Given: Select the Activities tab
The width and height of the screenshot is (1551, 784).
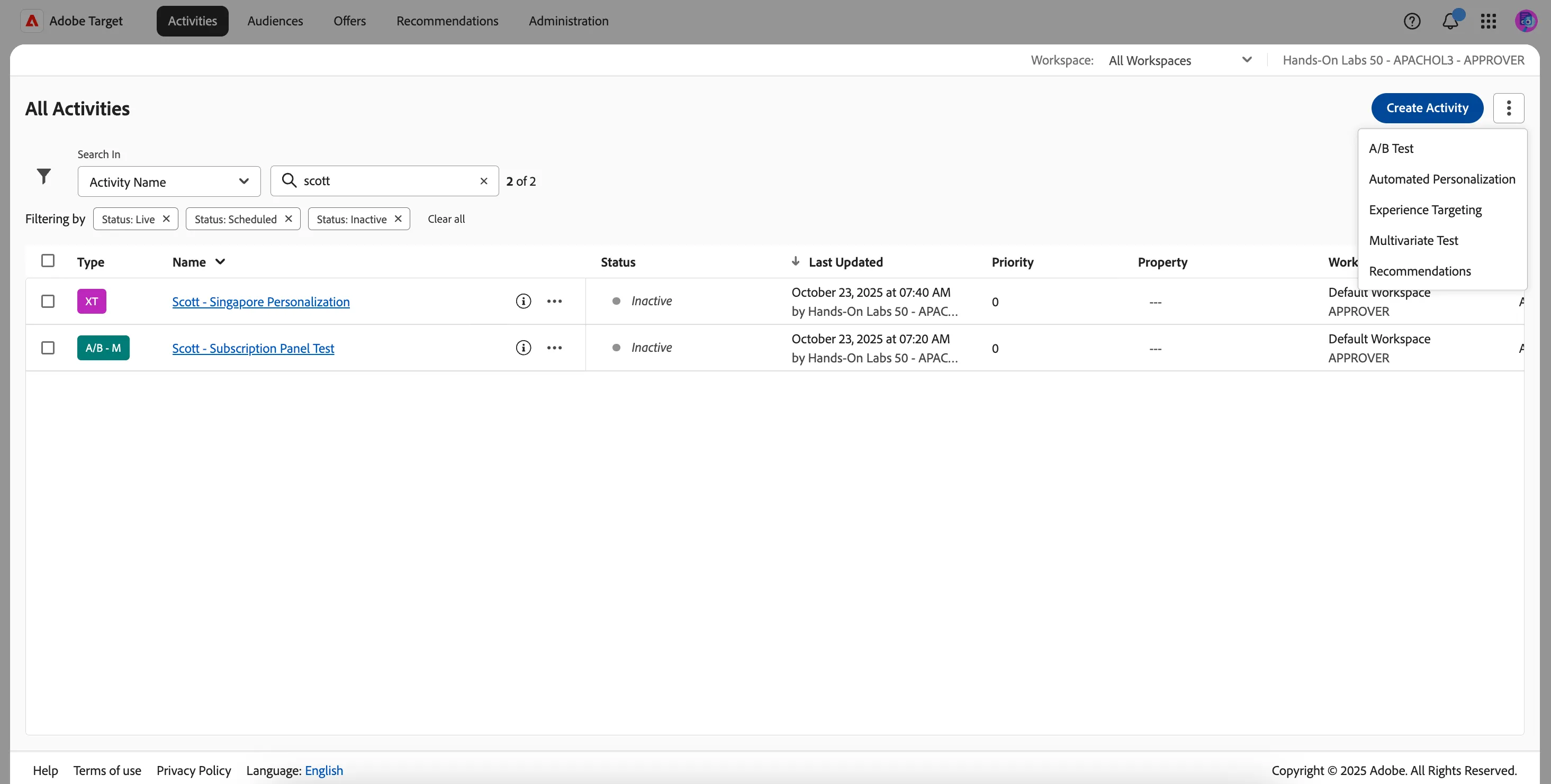Looking at the screenshot, I should click(x=193, y=21).
